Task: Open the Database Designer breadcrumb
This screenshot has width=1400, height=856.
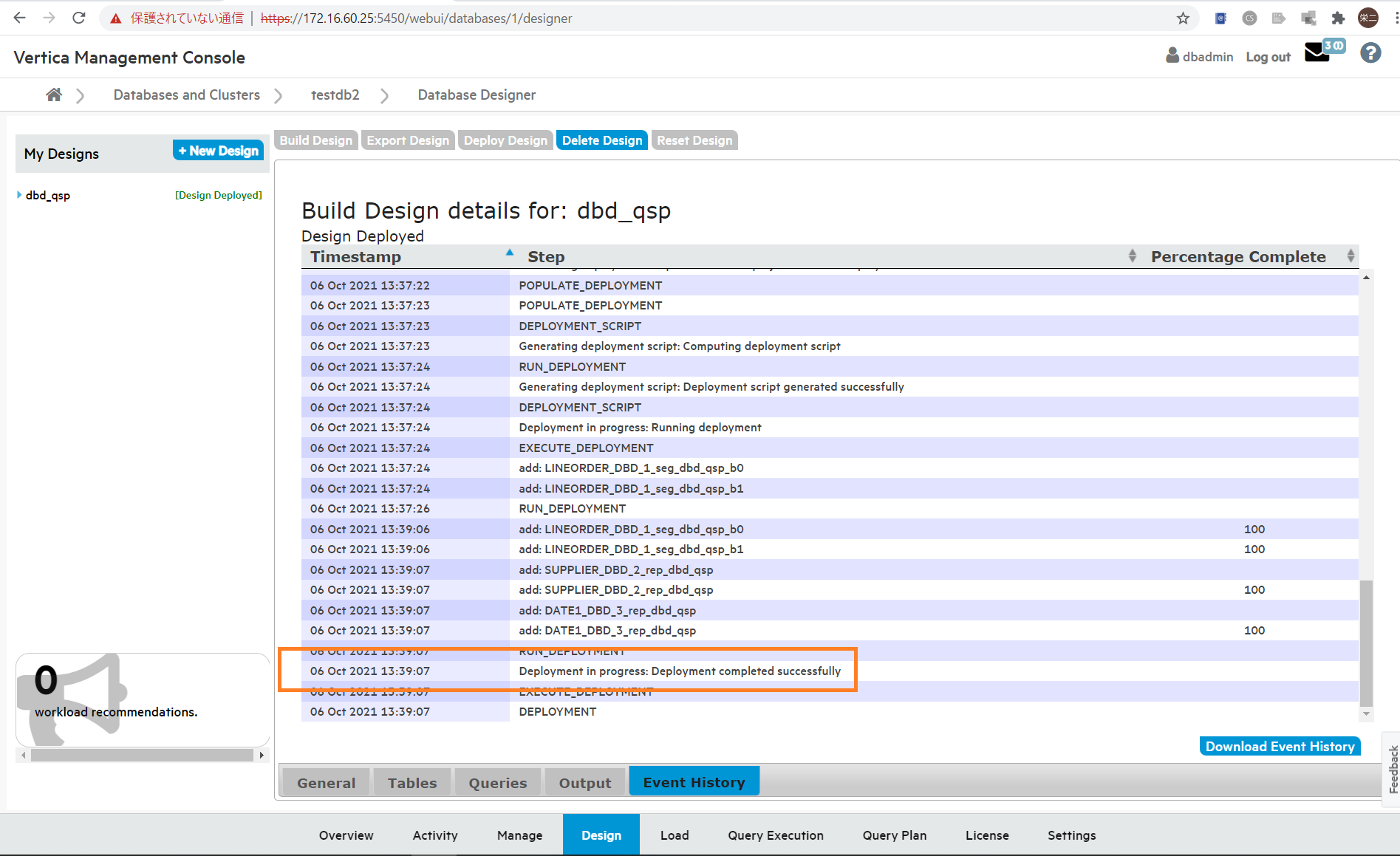Action: coord(477,95)
